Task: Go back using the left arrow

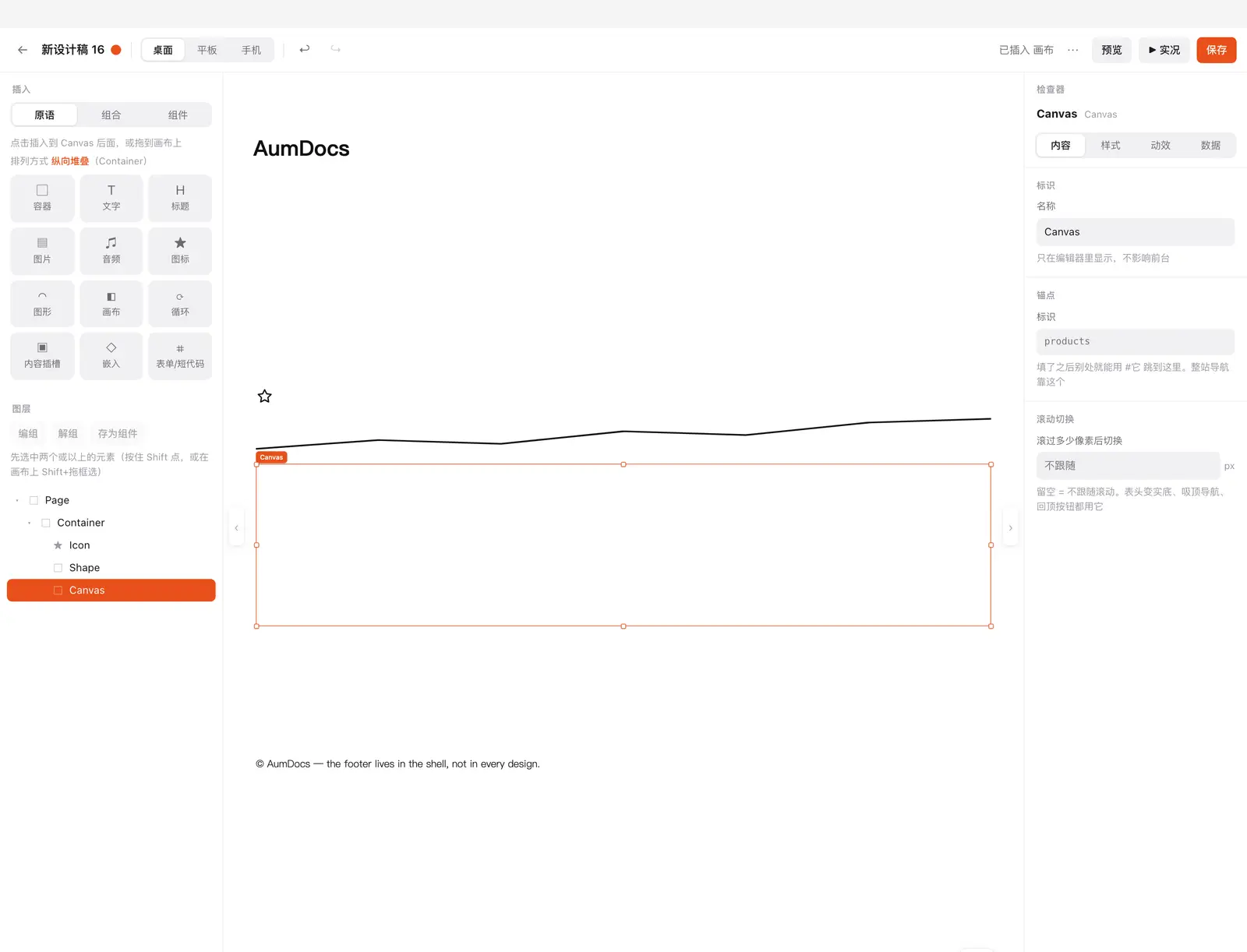Action: click(23, 50)
